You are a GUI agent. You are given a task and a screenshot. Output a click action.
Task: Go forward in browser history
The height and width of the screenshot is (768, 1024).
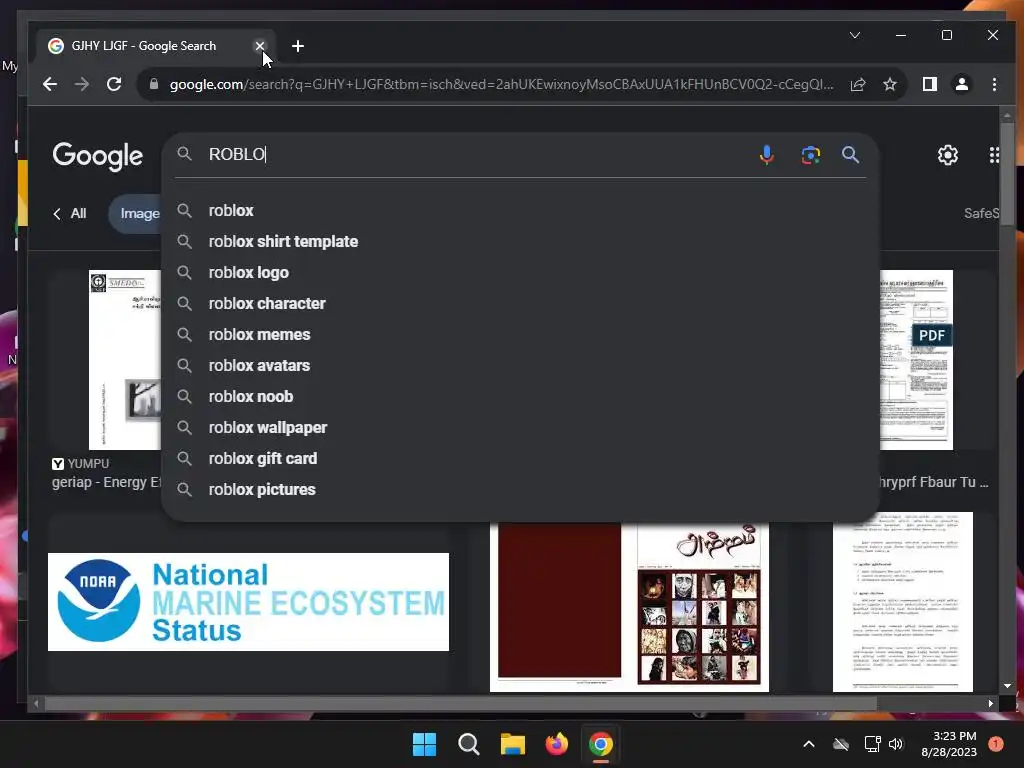click(82, 84)
